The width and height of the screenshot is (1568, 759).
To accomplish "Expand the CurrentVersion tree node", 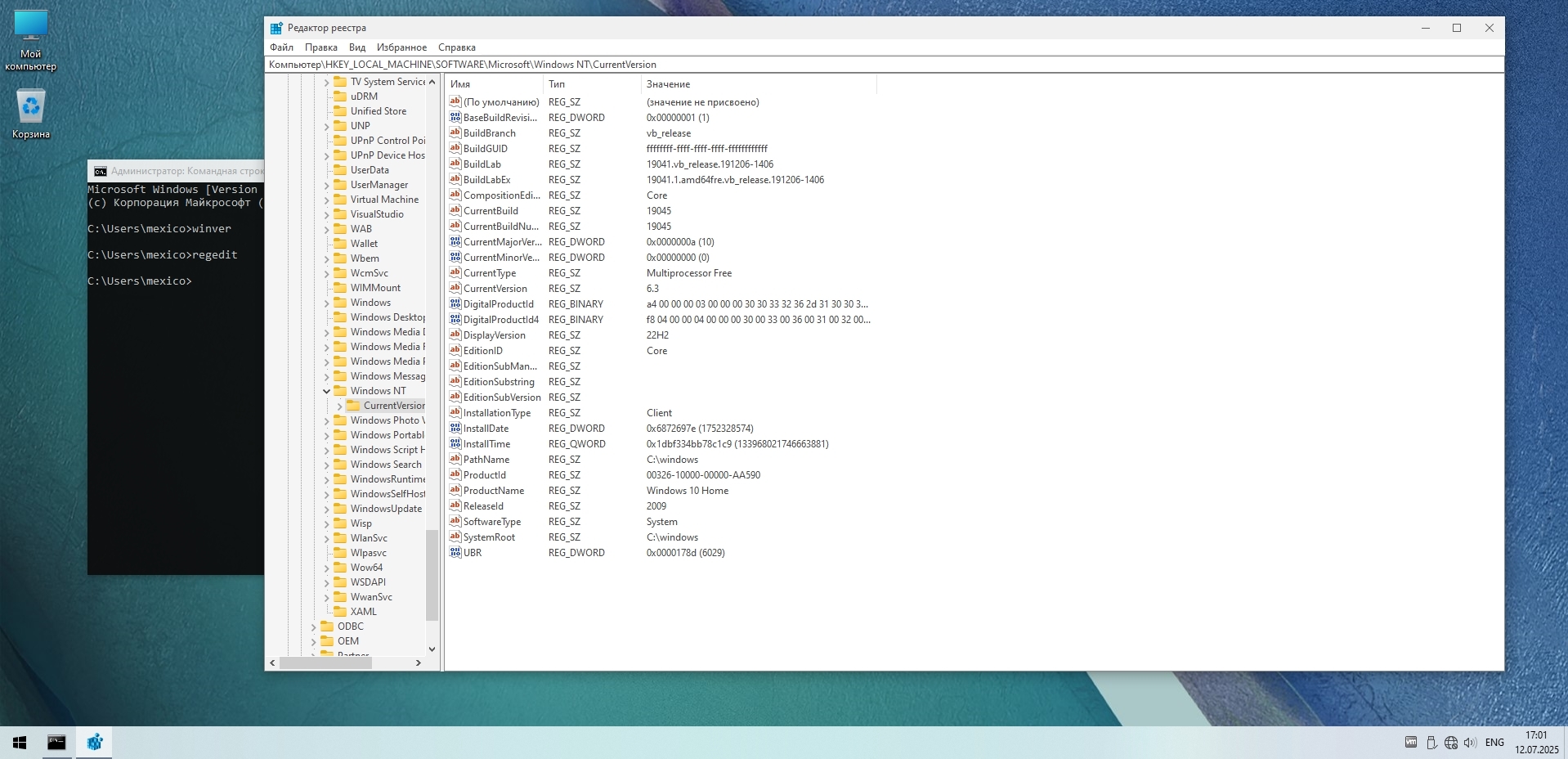I will coord(339,406).
